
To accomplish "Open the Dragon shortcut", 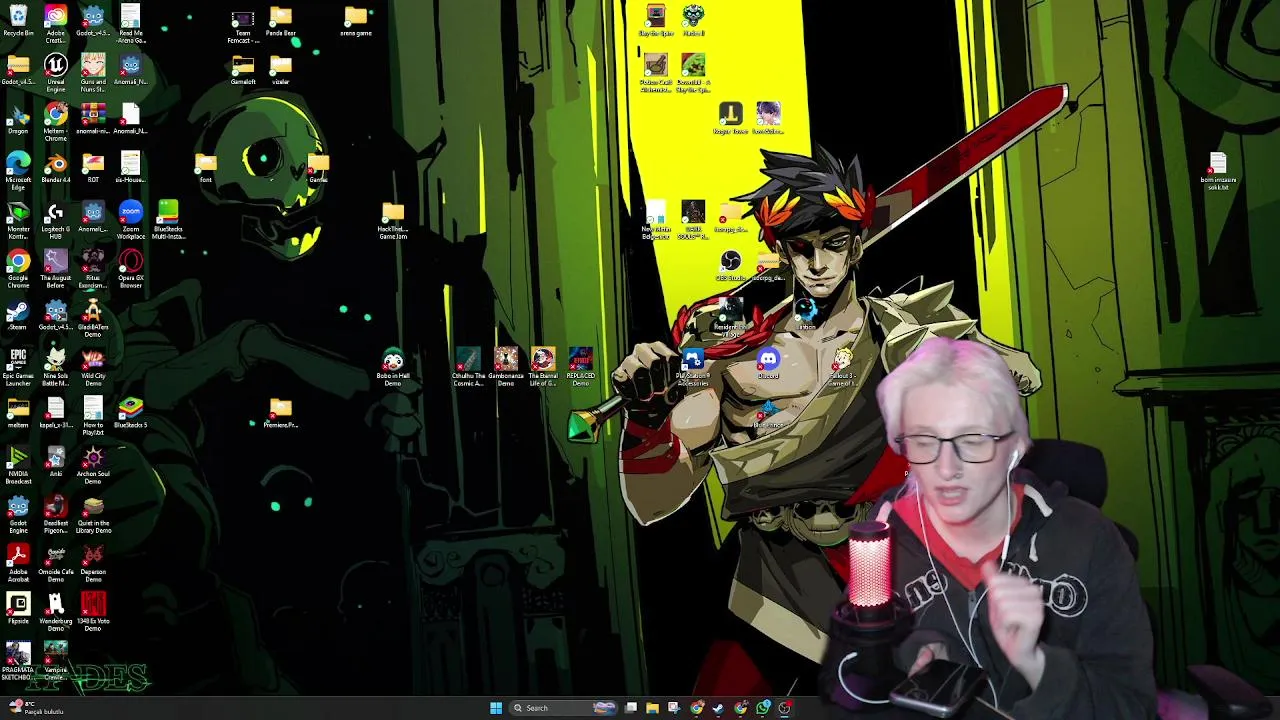I will (x=18, y=120).
